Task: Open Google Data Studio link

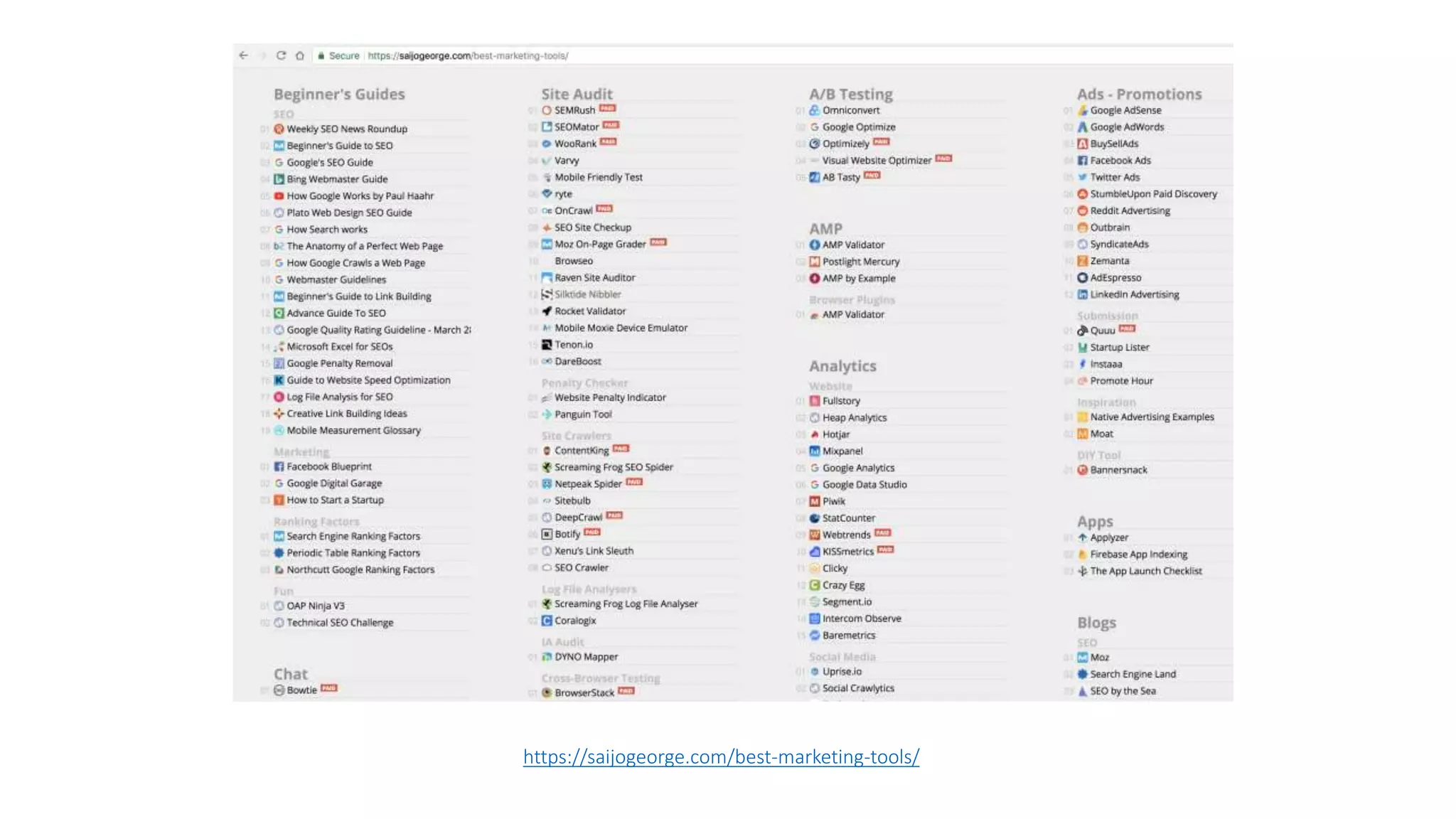Action: 864,485
